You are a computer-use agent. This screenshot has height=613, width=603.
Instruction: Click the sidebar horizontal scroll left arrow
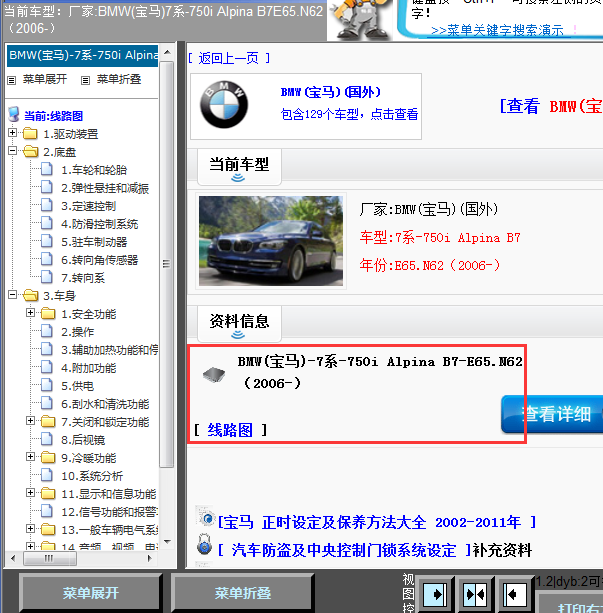[x=13, y=558]
